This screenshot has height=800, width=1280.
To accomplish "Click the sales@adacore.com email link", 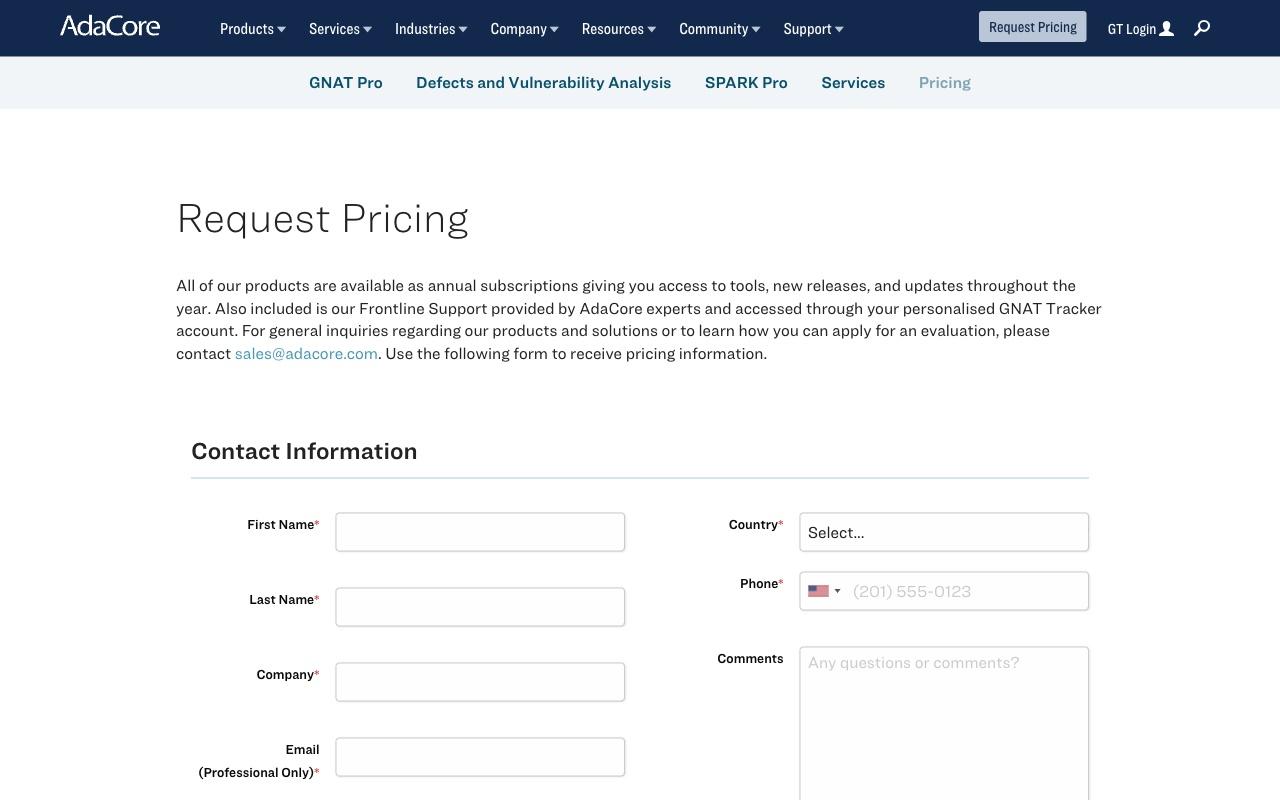I will 306,353.
